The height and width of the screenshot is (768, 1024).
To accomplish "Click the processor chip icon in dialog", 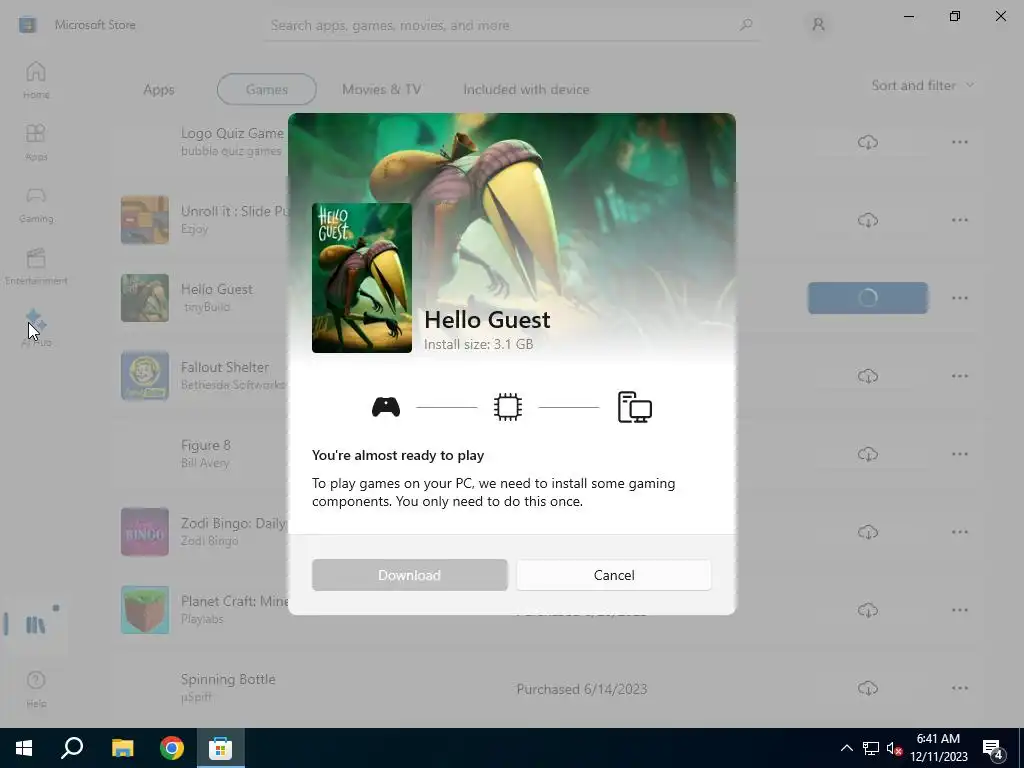I will [x=507, y=407].
